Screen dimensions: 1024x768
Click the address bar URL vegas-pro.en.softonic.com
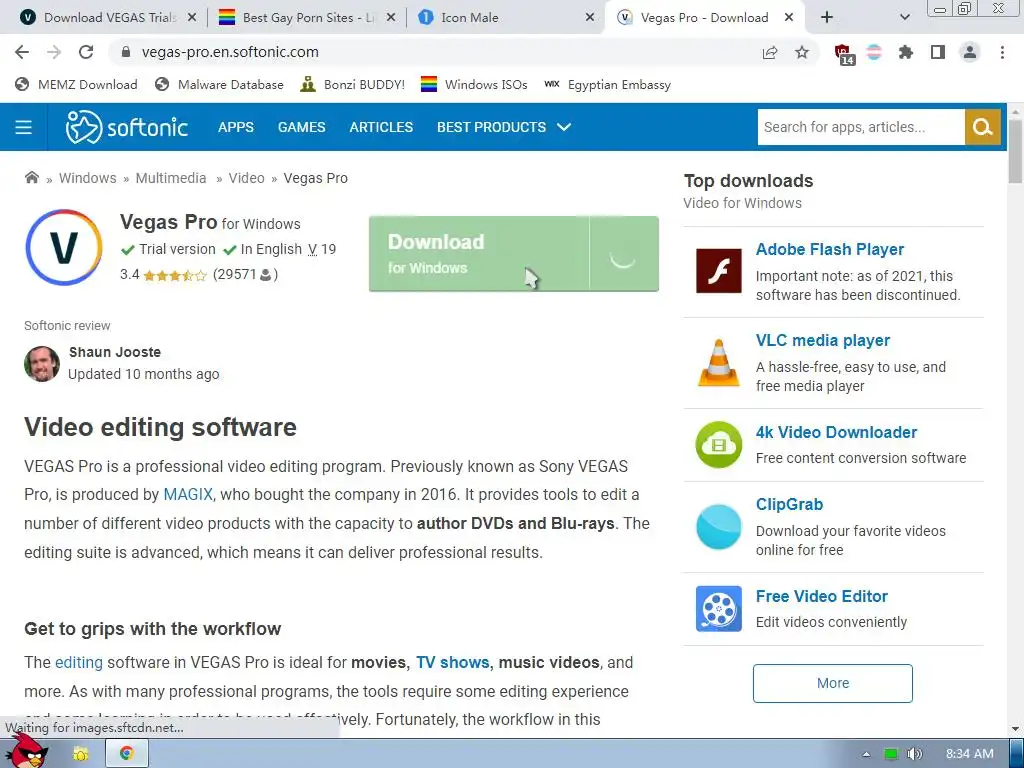[230, 52]
